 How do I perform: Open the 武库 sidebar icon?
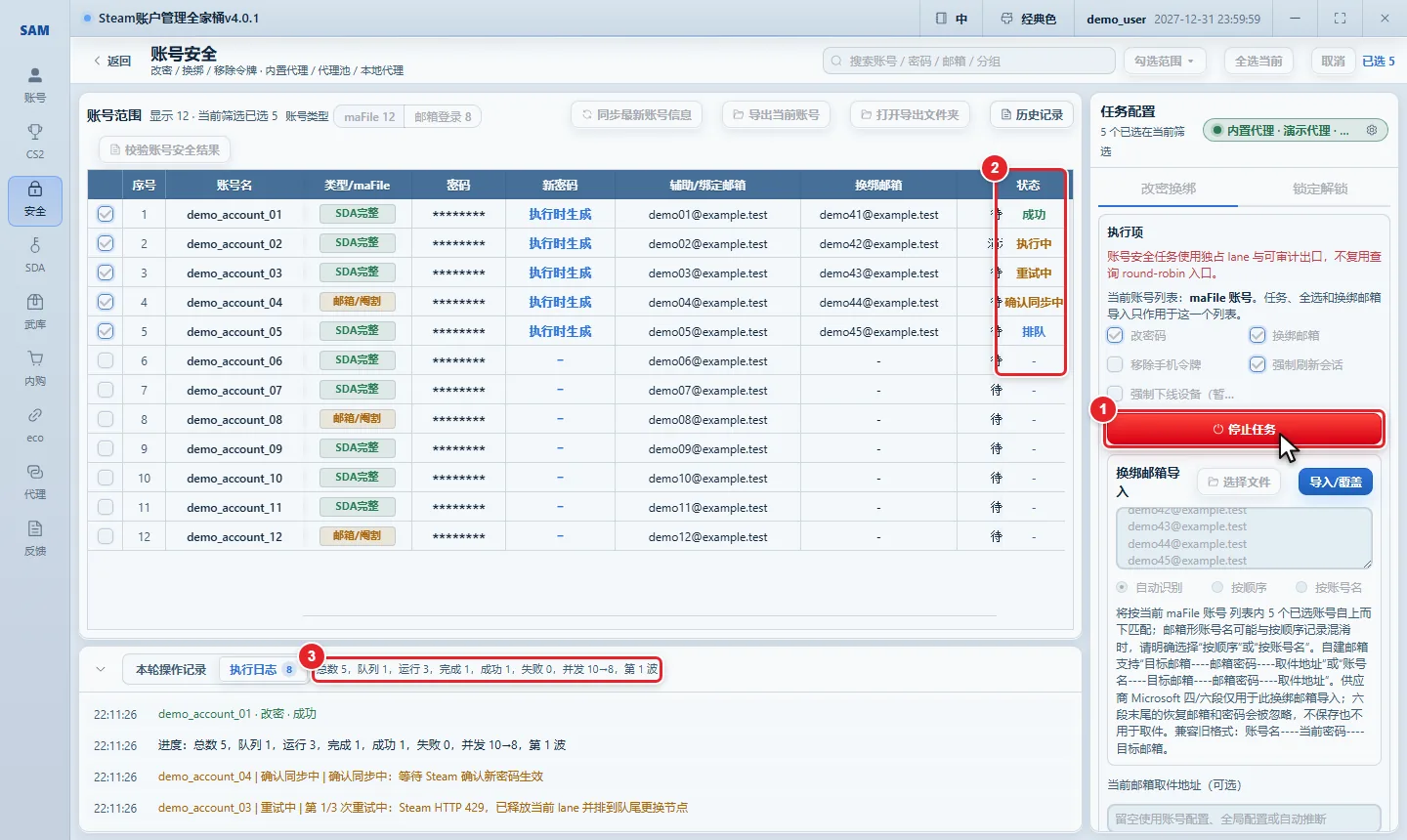pyautogui.click(x=35, y=312)
